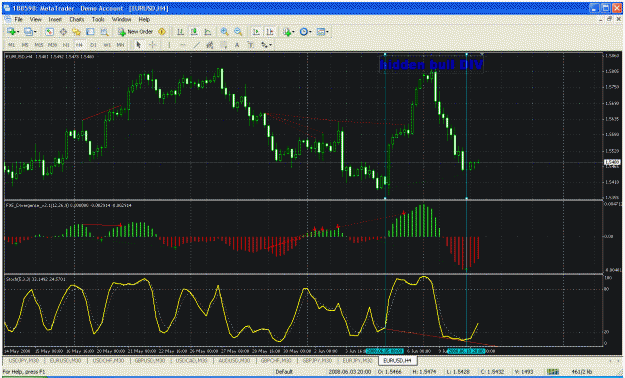Image resolution: width=625 pixels, height=378 pixels.
Task: Select the M30 timeframe
Action: click(53, 45)
